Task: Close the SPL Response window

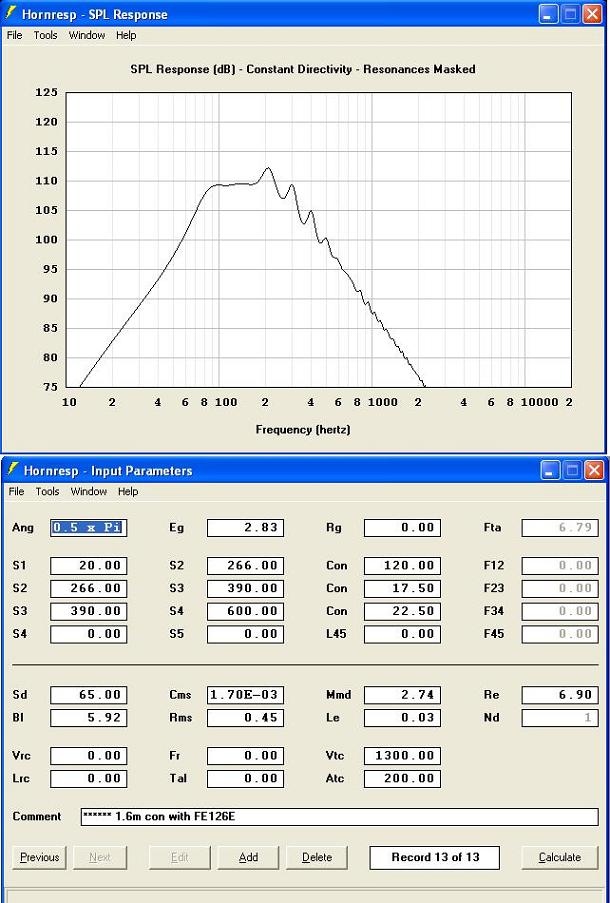Action: (592, 14)
